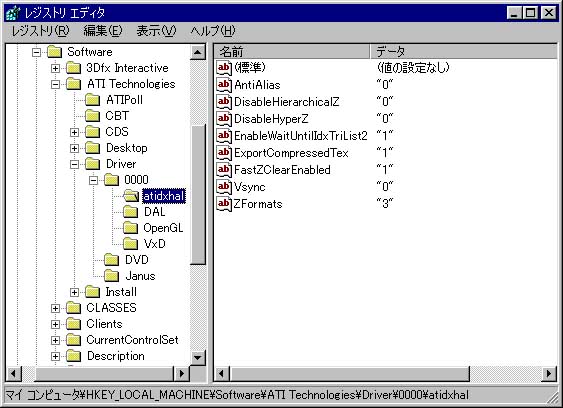Collapse the Driver key node

pyautogui.click(x=74, y=164)
